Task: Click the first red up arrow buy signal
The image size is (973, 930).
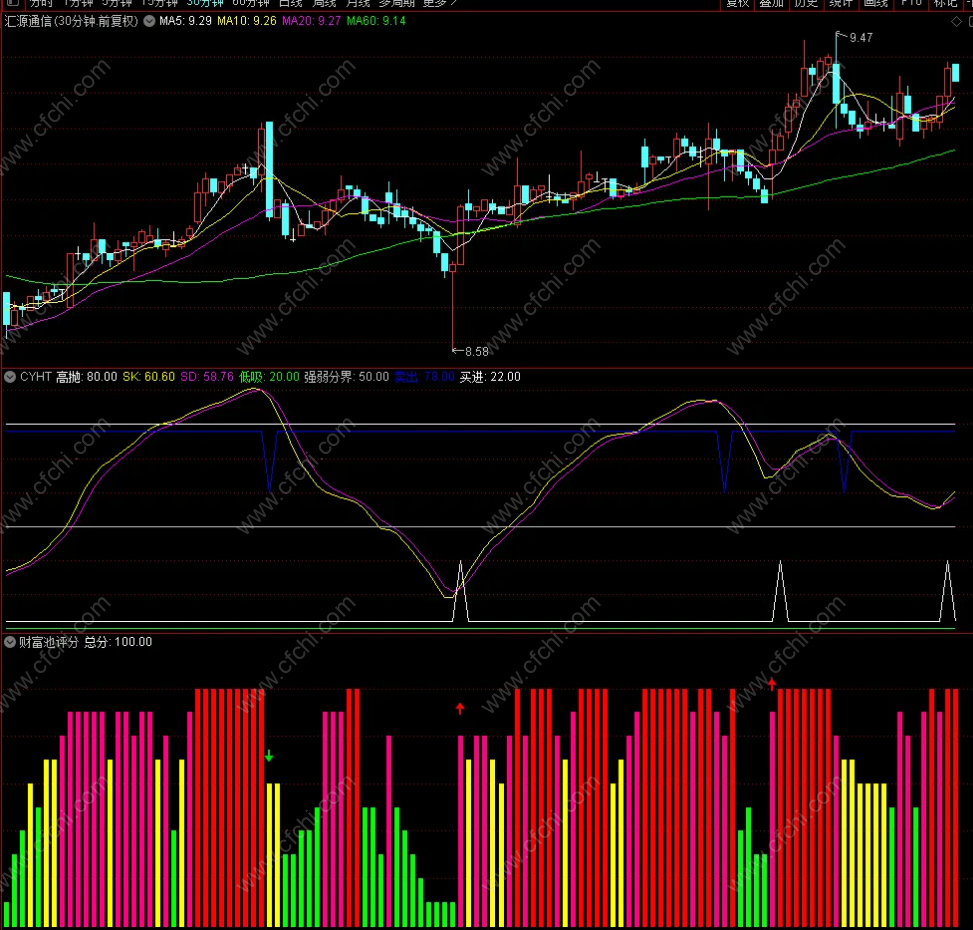Action: click(x=460, y=708)
